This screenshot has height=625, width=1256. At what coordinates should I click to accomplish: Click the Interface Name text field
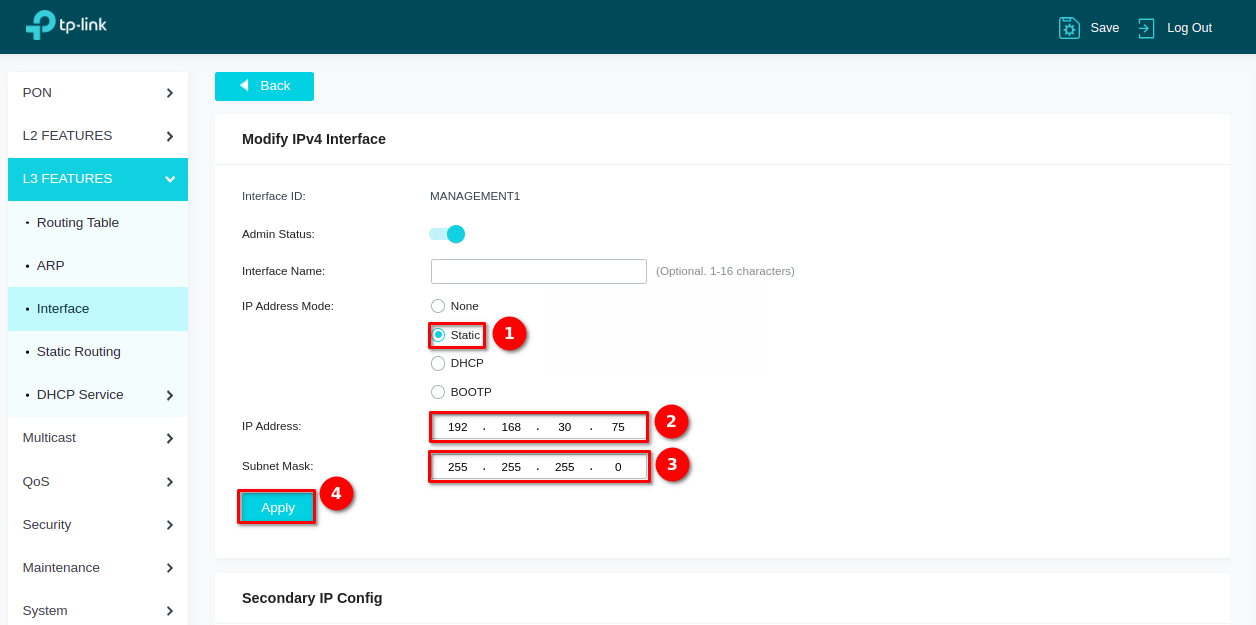pos(539,271)
